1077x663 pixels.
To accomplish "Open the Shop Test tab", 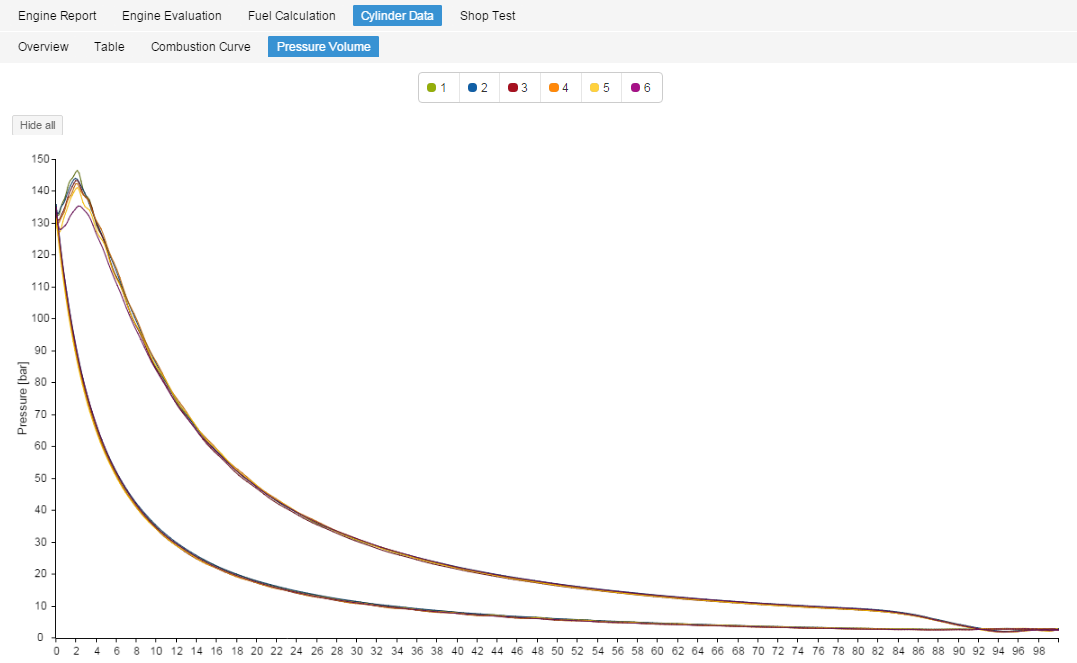I will 487,15.
